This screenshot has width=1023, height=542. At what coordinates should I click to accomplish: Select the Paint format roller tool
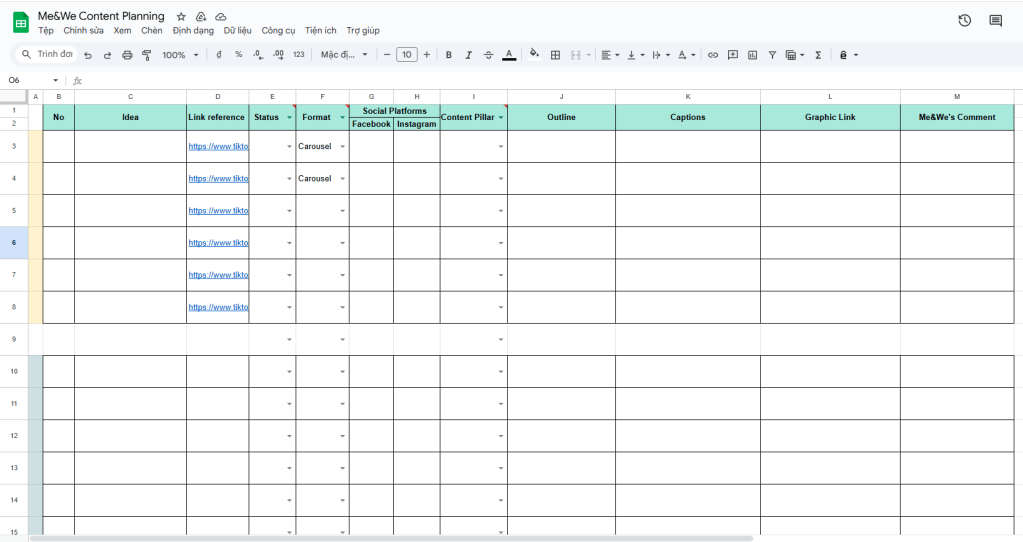click(146, 55)
